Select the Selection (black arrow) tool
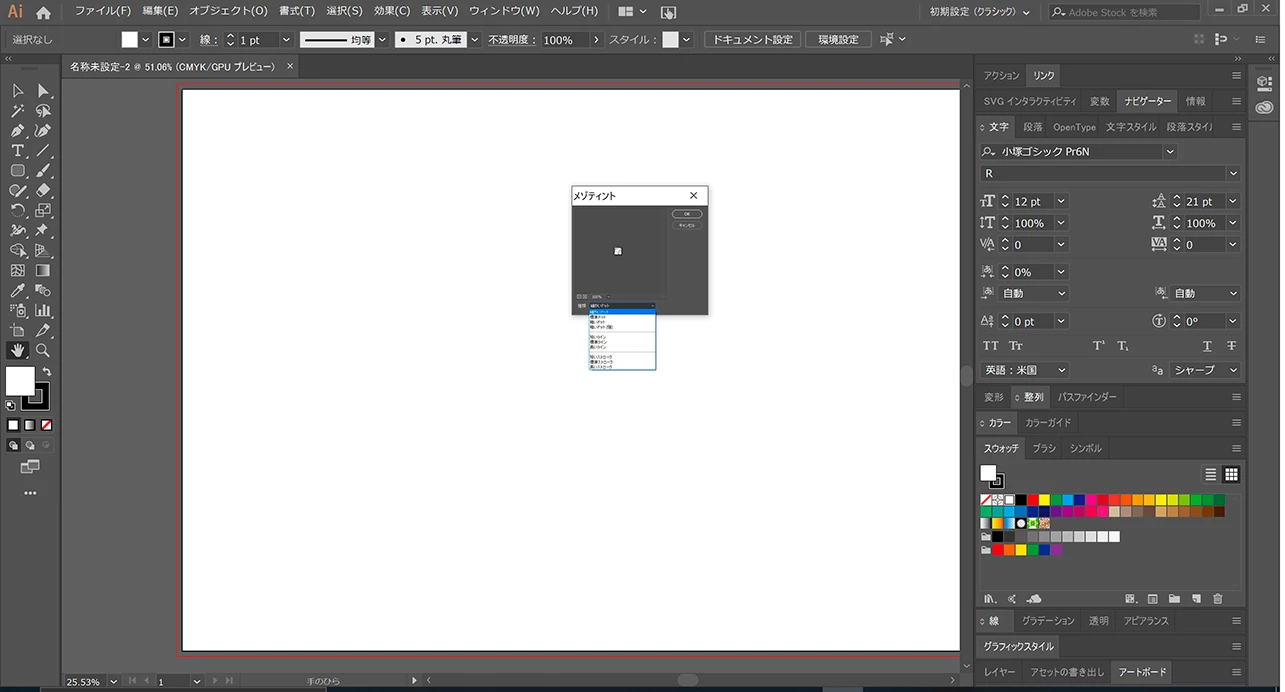The height and width of the screenshot is (692, 1285). pyautogui.click(x=18, y=91)
